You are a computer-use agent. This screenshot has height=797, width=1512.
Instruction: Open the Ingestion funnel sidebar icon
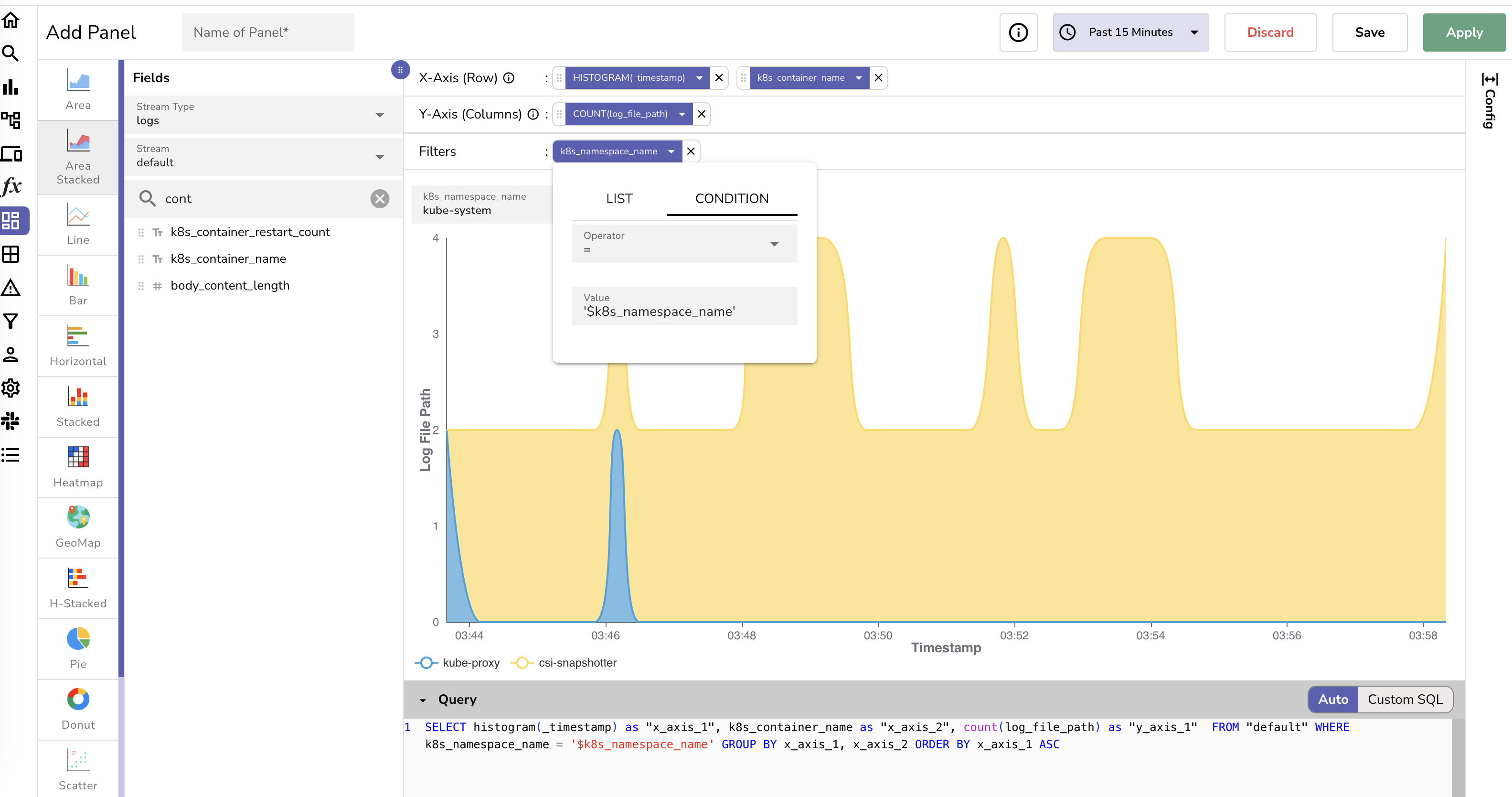pos(11,321)
